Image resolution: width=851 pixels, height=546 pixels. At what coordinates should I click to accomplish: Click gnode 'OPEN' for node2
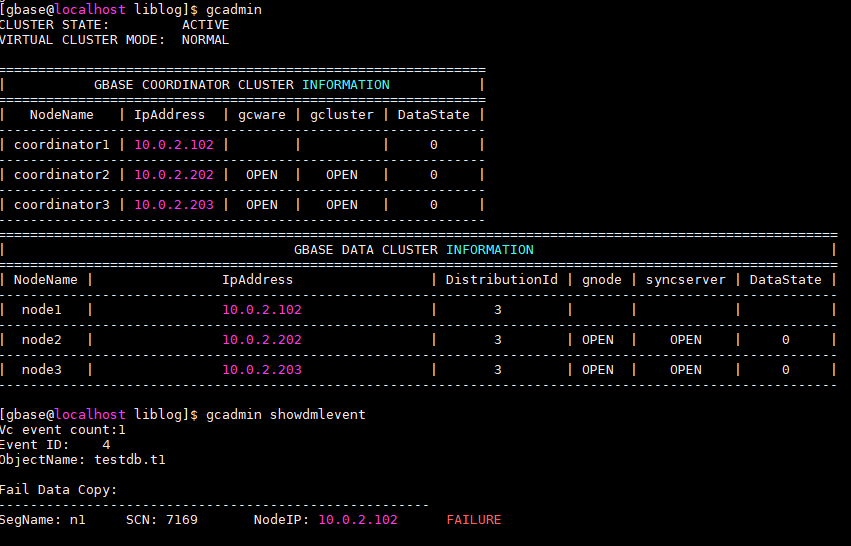tap(598, 340)
